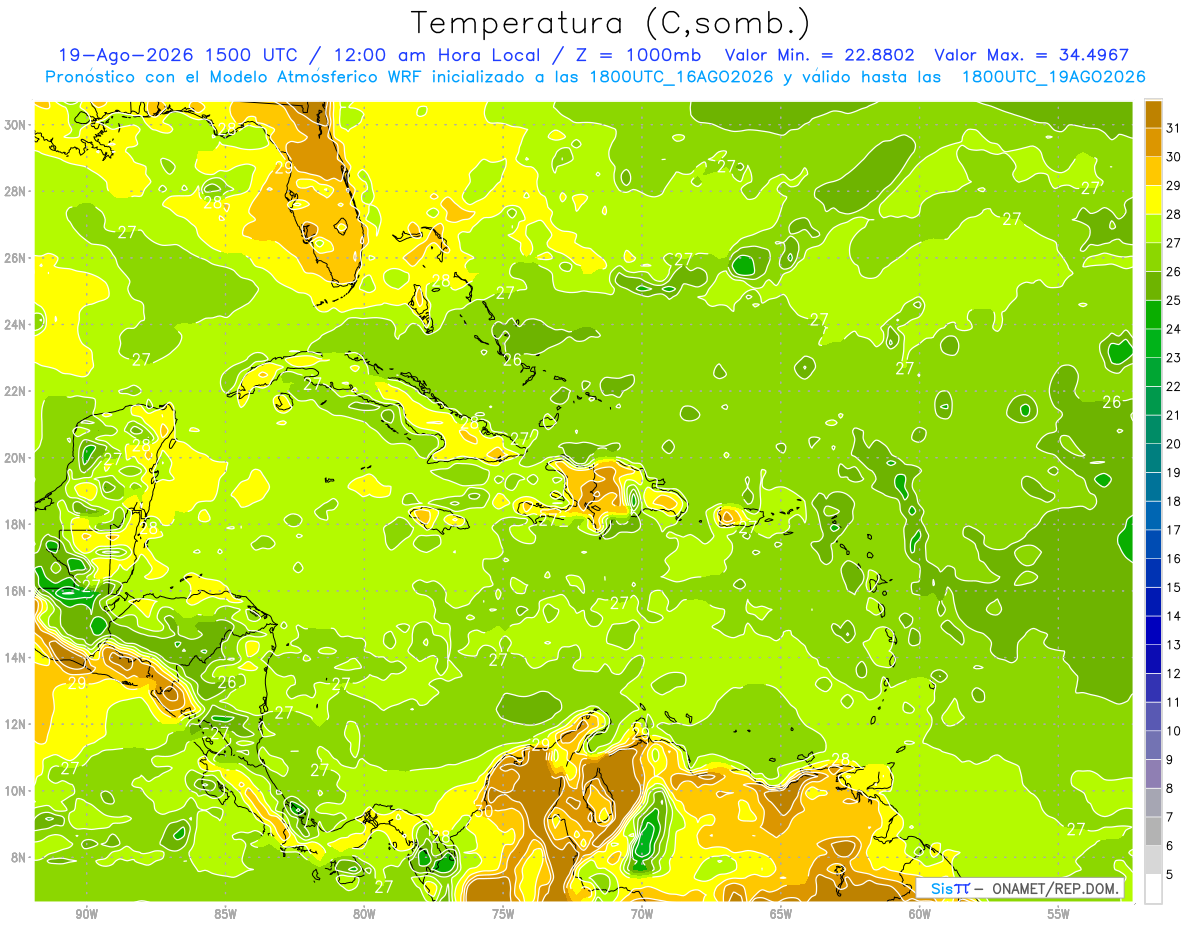Click the "Valor Max. = 34.4967" value
Image resolution: width=1200 pixels, height=927 pixels.
1031,55
